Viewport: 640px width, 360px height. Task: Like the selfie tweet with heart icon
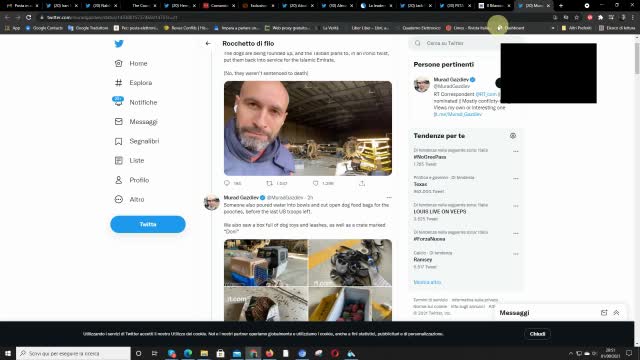316,183
